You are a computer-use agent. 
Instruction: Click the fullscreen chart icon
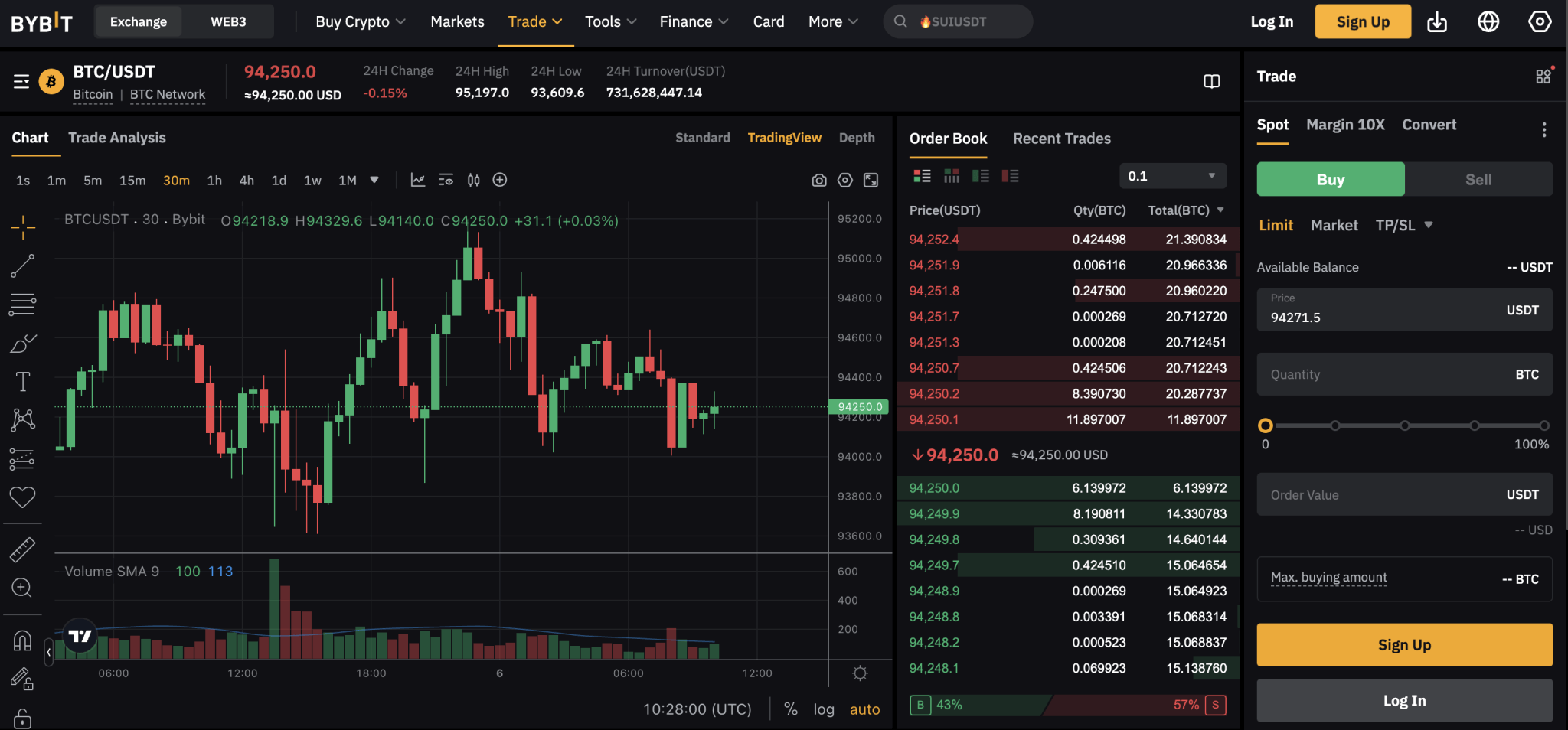tap(871, 181)
